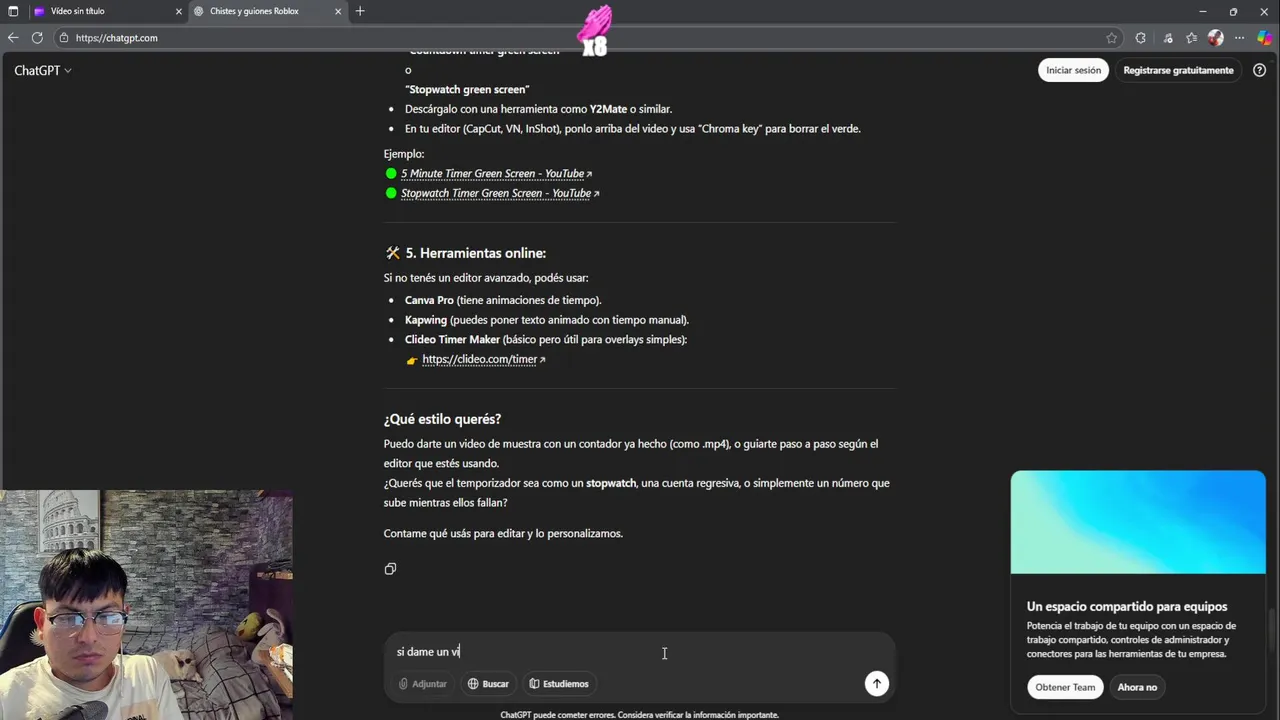Click 'Contame qué usás para editar' sentence

click(503, 534)
